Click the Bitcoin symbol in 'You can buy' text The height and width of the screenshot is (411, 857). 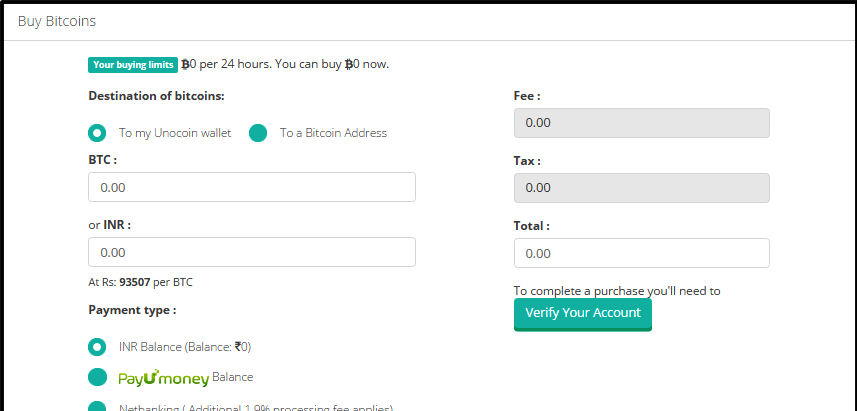point(349,64)
